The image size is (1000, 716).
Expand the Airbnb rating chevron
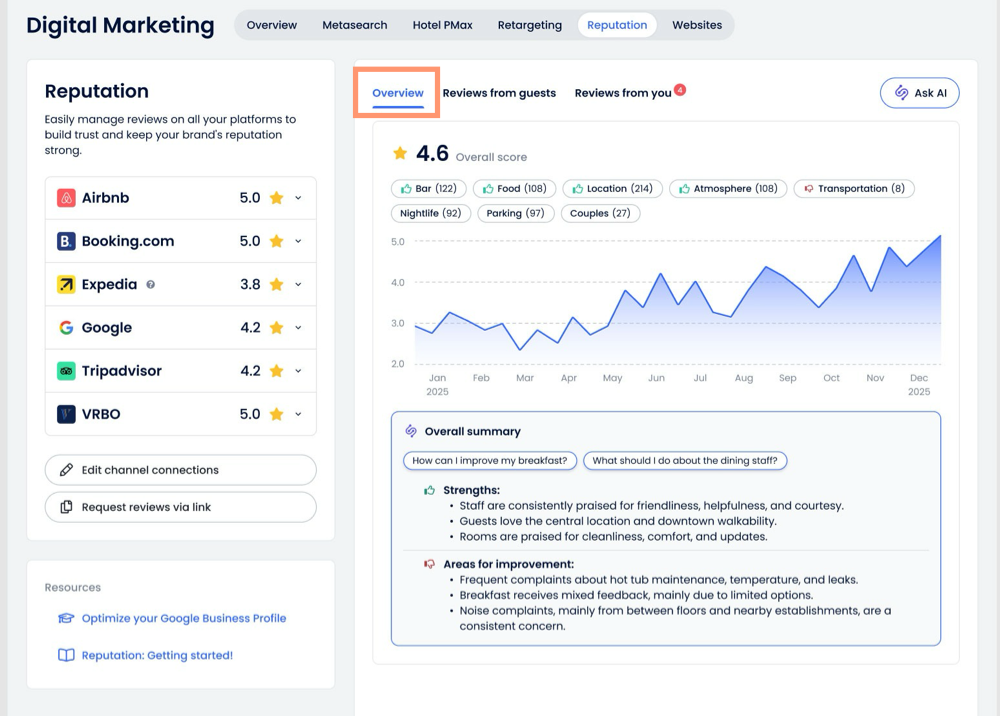click(x=298, y=198)
